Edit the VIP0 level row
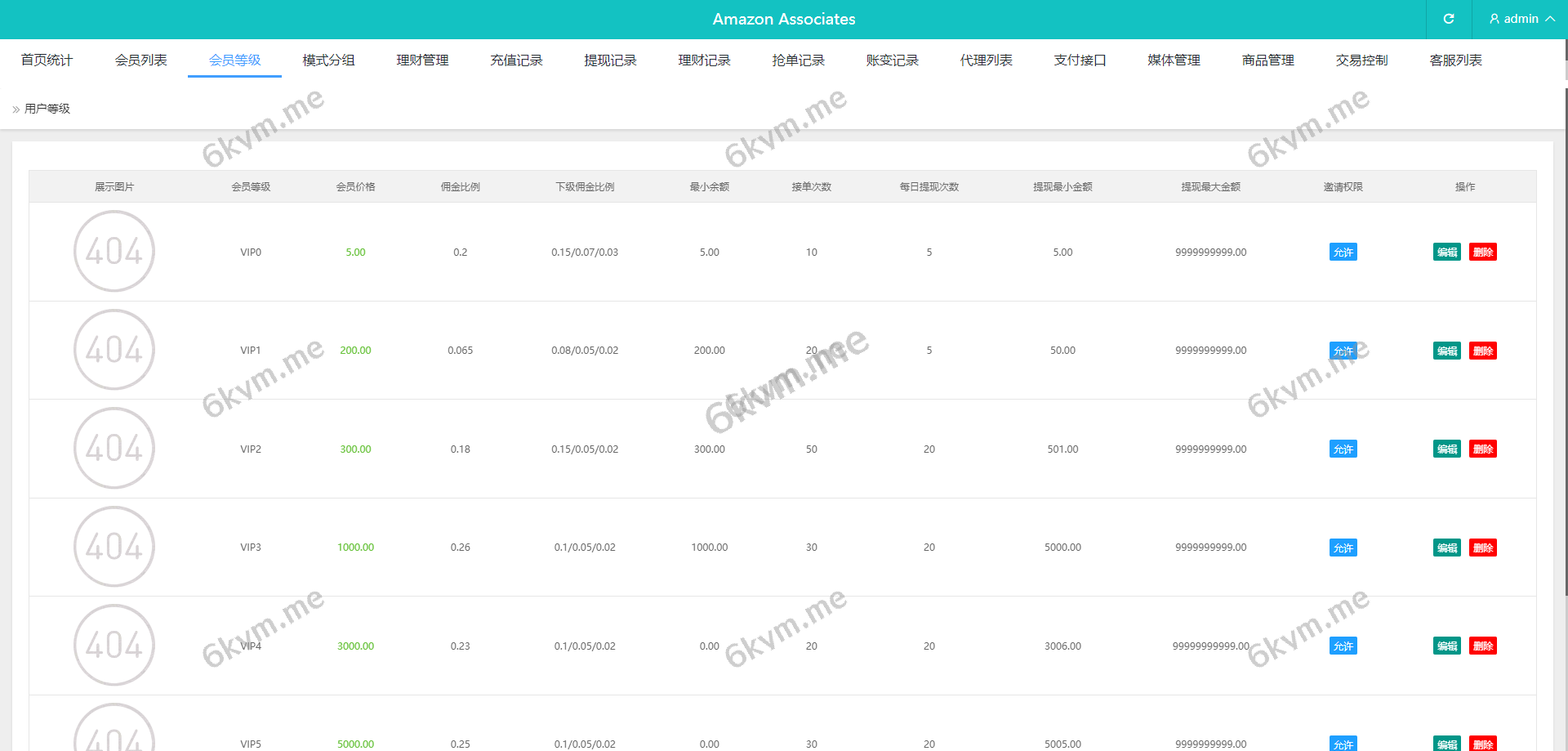Image resolution: width=1568 pixels, height=751 pixels. coord(1446,253)
